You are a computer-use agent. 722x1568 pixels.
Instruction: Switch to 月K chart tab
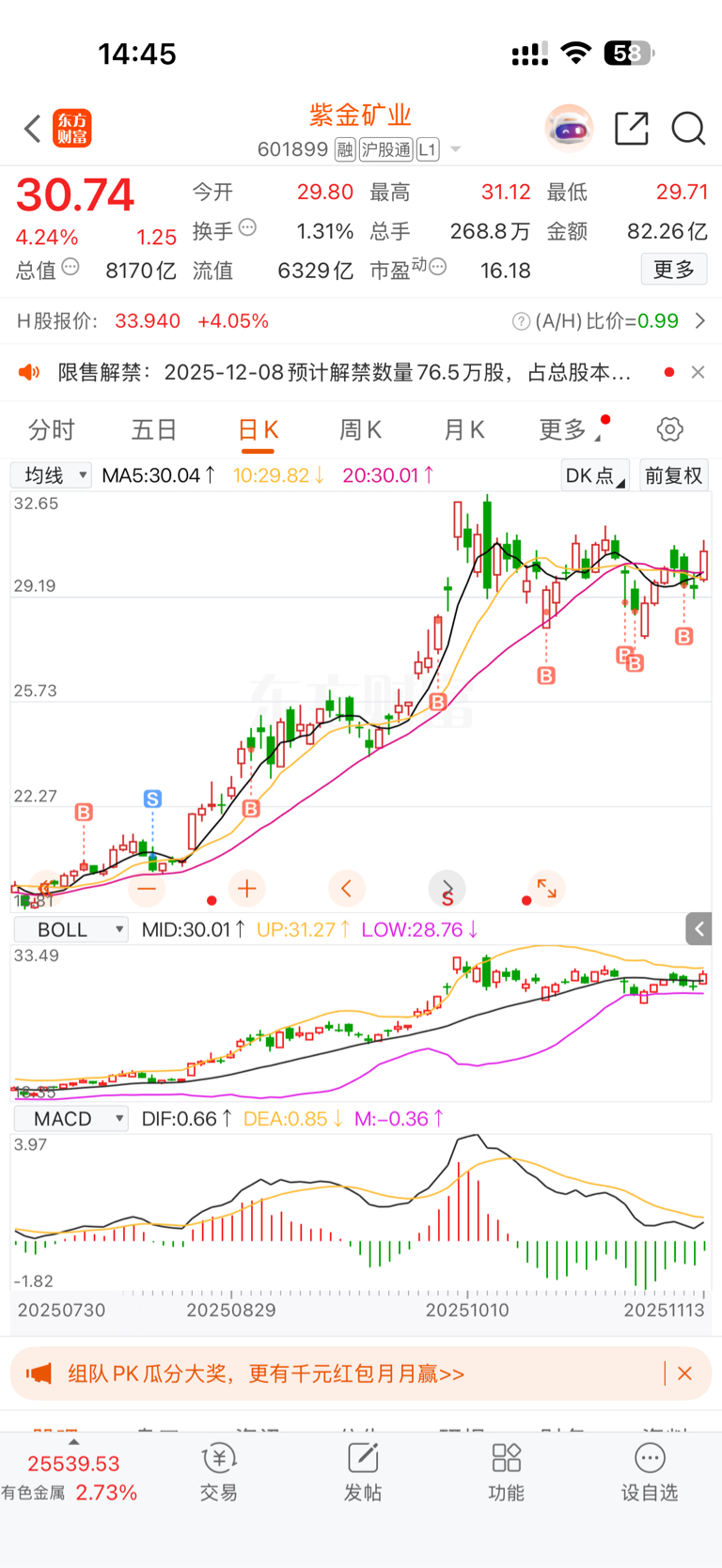pyautogui.click(x=463, y=430)
